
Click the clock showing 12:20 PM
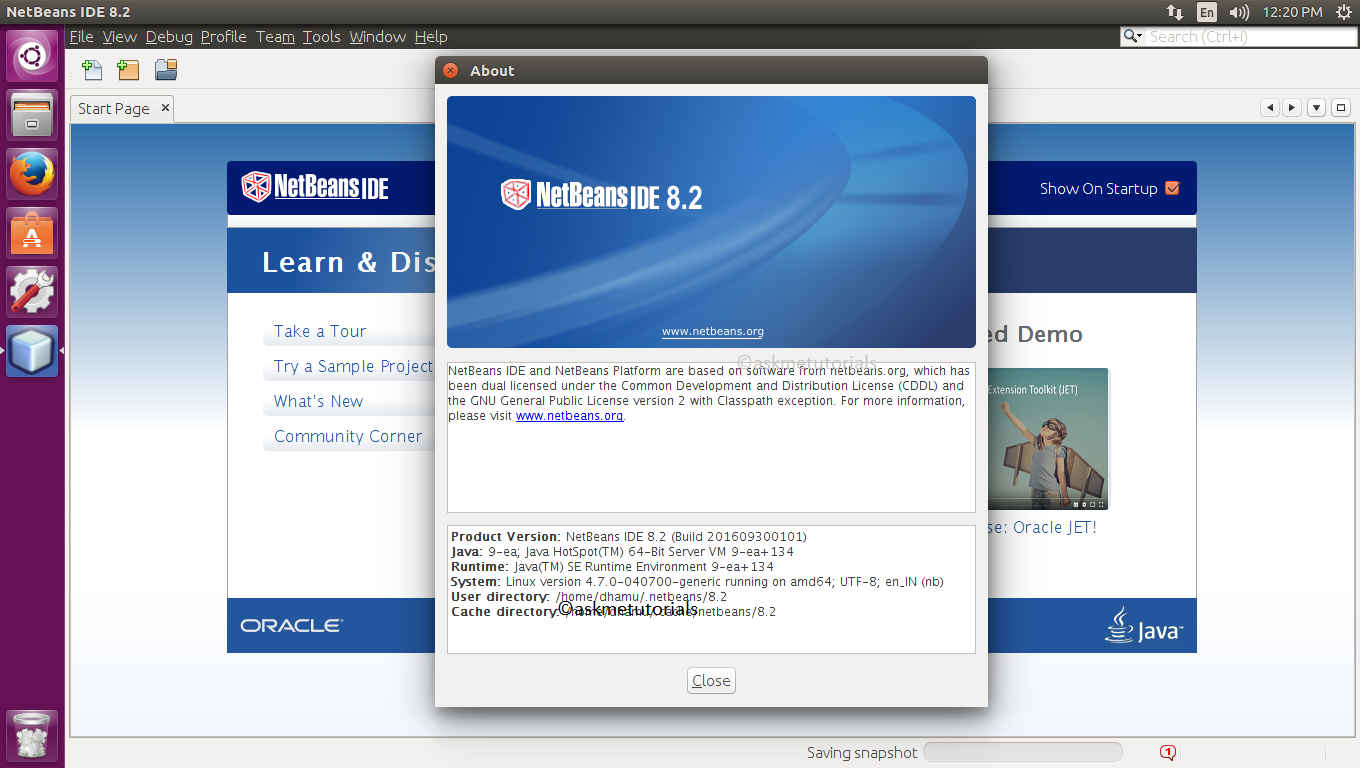coord(1293,12)
